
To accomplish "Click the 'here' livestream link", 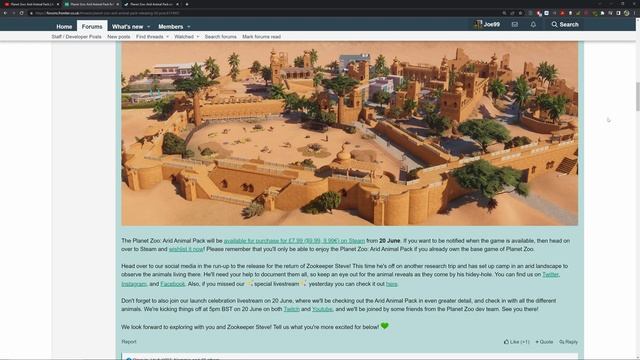I will [x=391, y=284].
